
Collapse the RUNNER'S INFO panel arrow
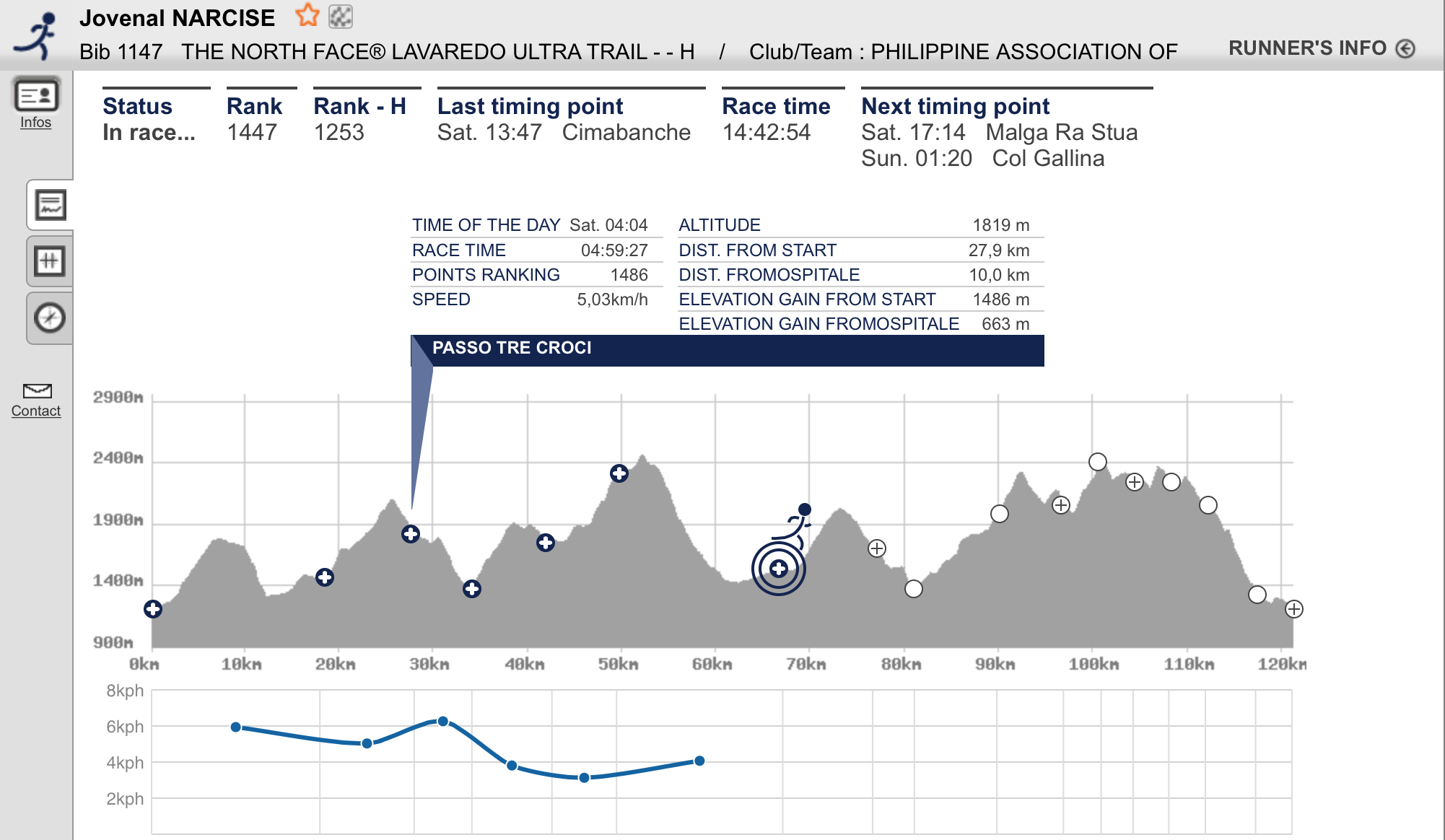point(1405,48)
